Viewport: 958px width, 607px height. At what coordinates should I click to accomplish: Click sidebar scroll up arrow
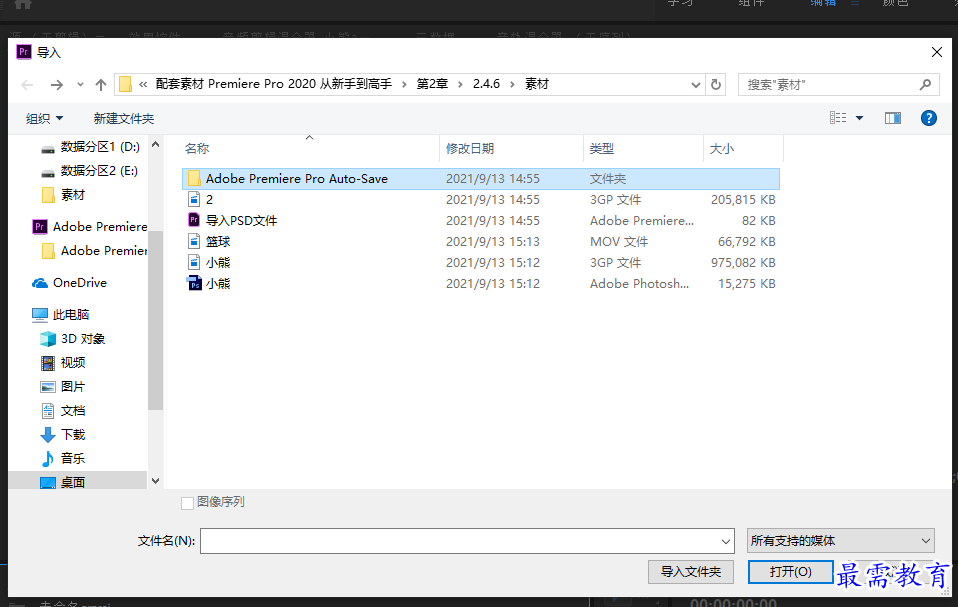pos(155,145)
